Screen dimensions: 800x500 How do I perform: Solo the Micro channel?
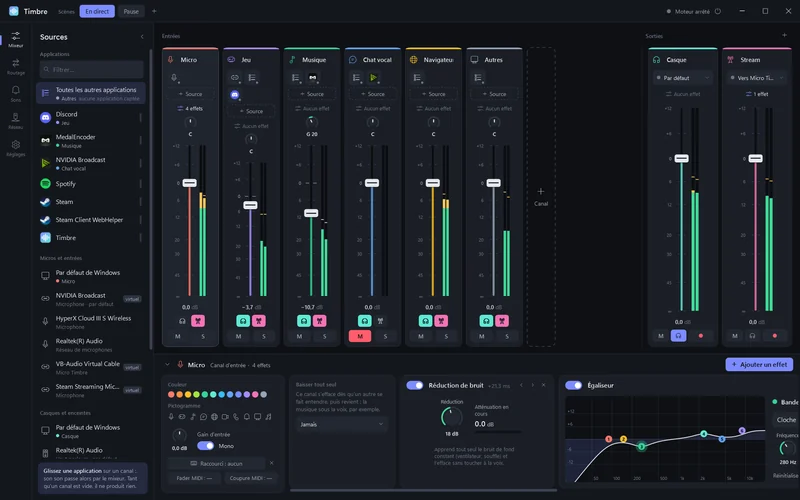pyautogui.click(x=203, y=336)
